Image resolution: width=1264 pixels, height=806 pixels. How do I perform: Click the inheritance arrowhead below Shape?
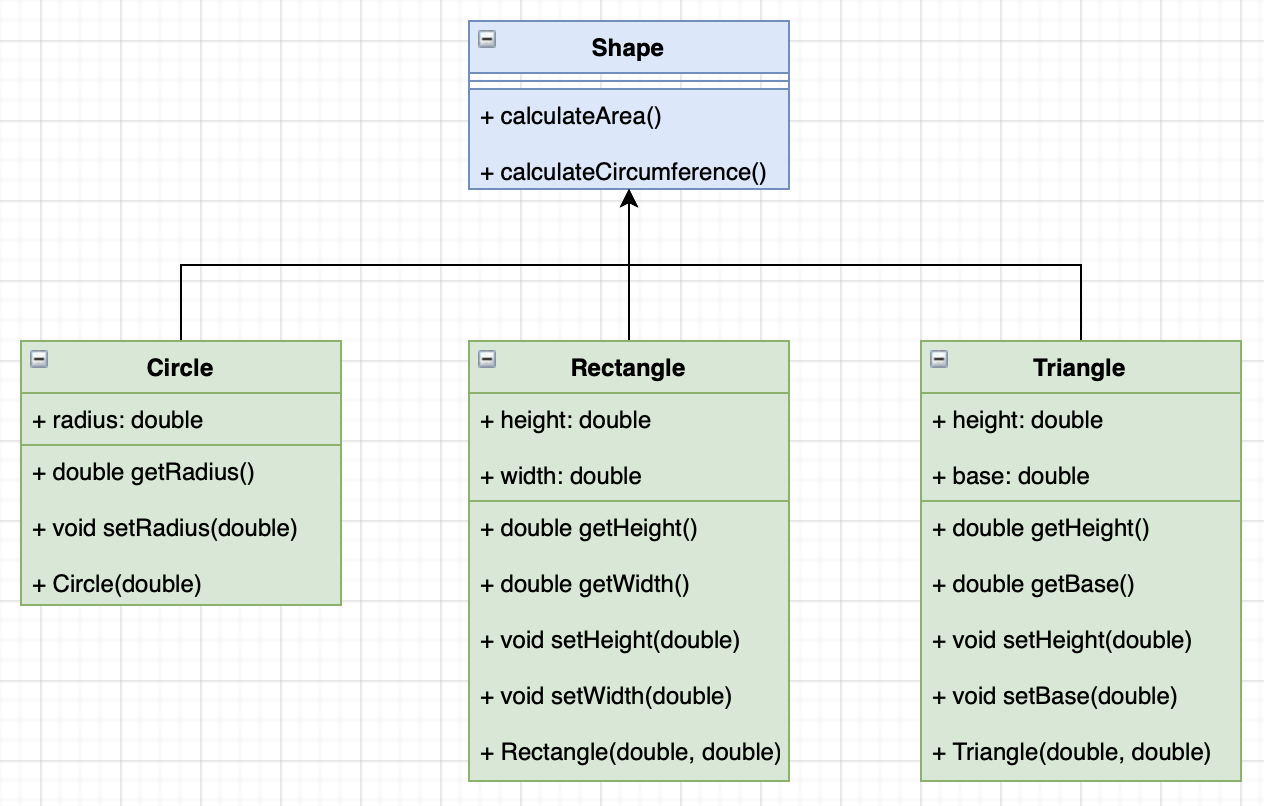(628, 199)
